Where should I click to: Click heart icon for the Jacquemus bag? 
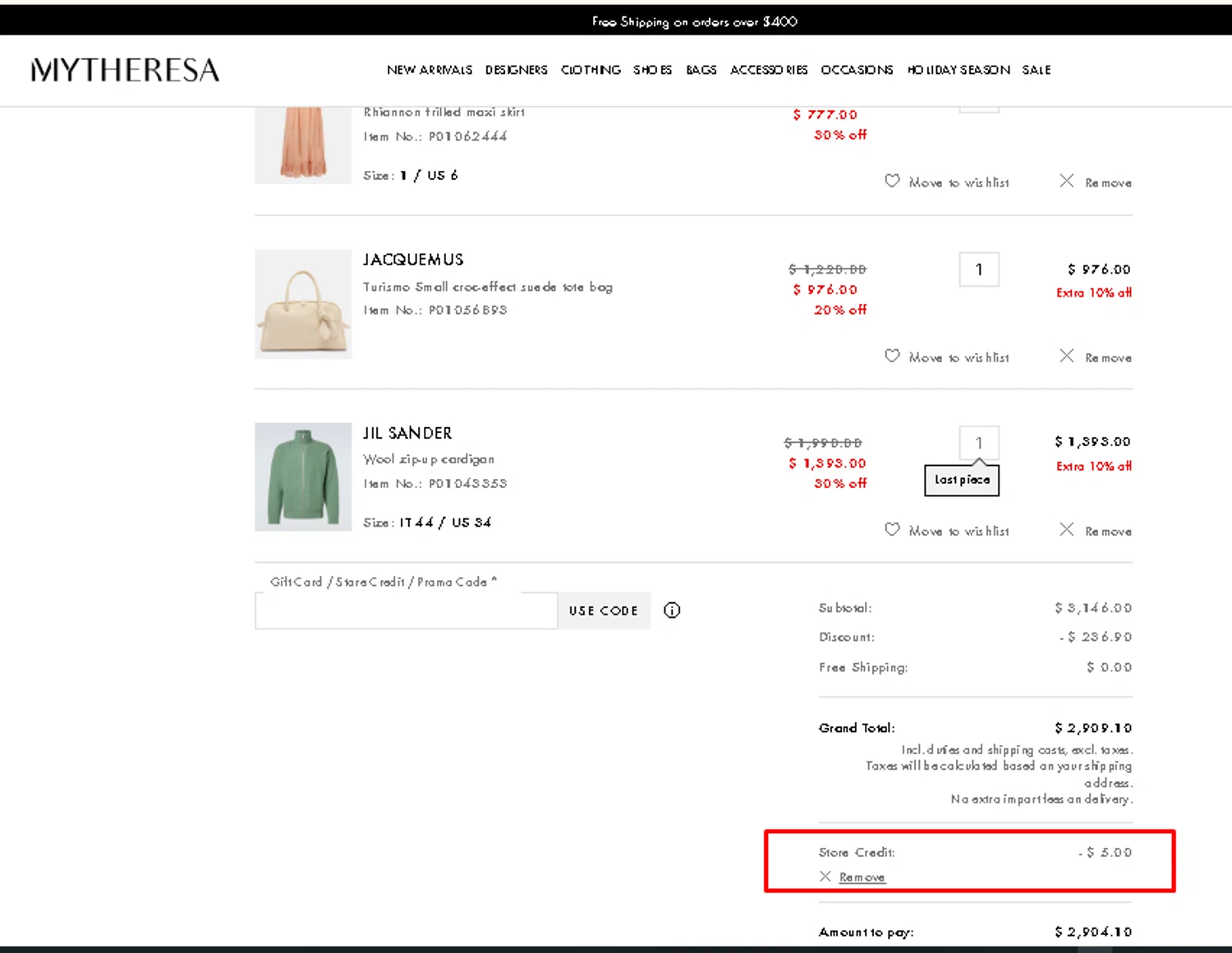[x=892, y=356]
